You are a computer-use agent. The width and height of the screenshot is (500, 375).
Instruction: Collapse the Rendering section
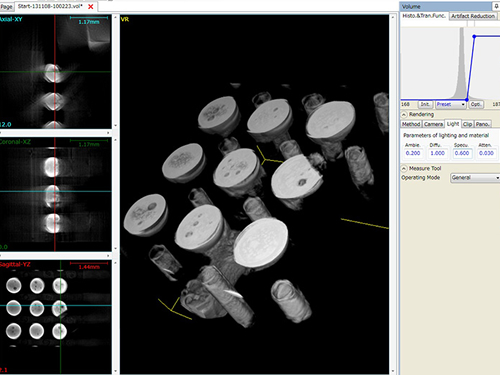pyautogui.click(x=404, y=114)
